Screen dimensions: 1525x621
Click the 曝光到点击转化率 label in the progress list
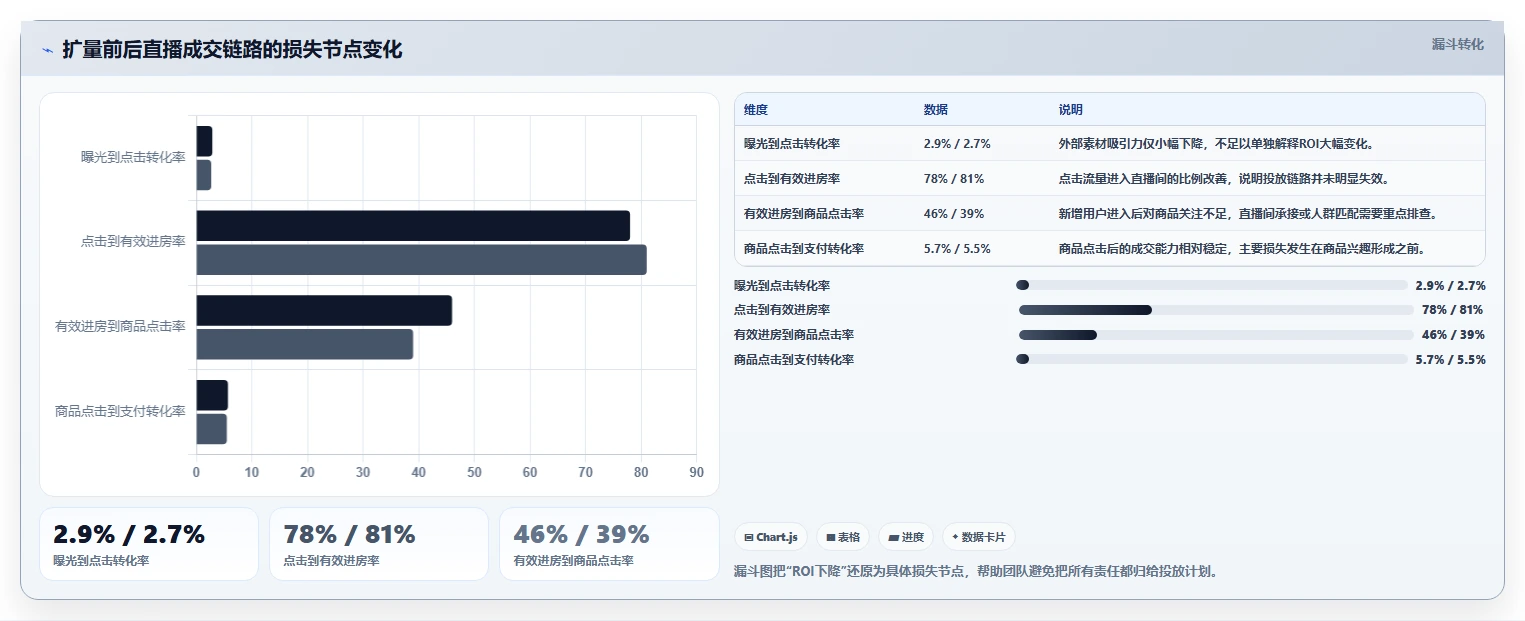[782, 286]
